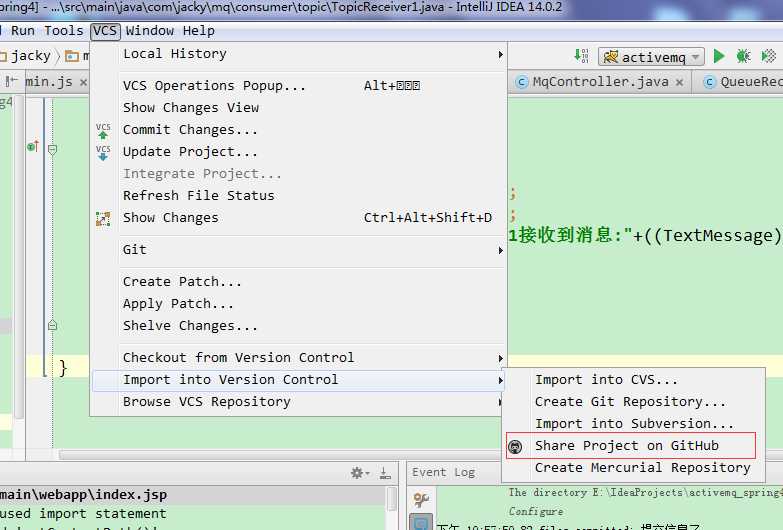Close the min.js tab
The width and height of the screenshot is (783, 530).
tap(83, 82)
